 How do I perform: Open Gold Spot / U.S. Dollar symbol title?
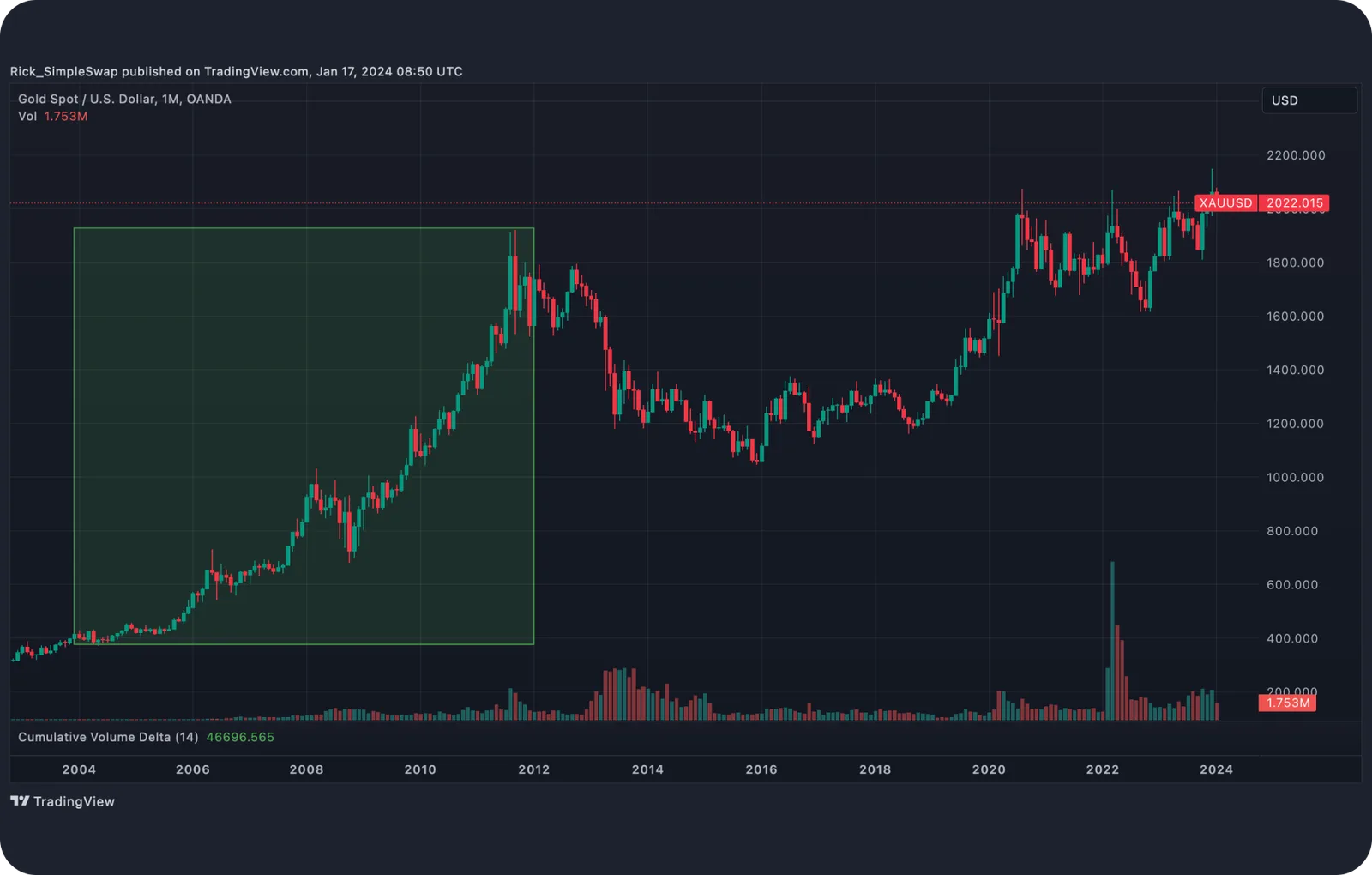click(x=124, y=99)
